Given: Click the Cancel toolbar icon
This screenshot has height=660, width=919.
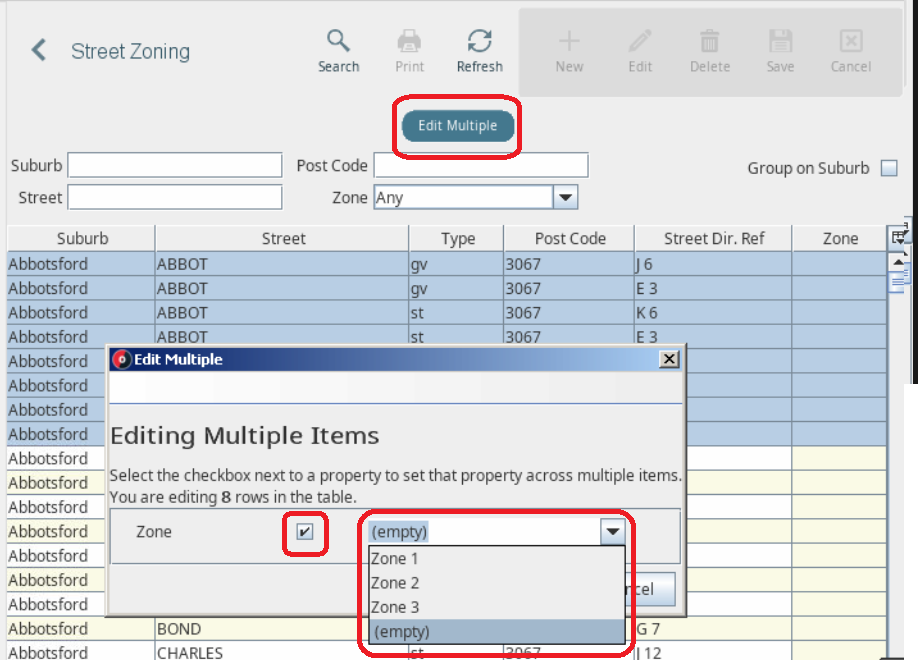Looking at the screenshot, I should pos(850,51).
